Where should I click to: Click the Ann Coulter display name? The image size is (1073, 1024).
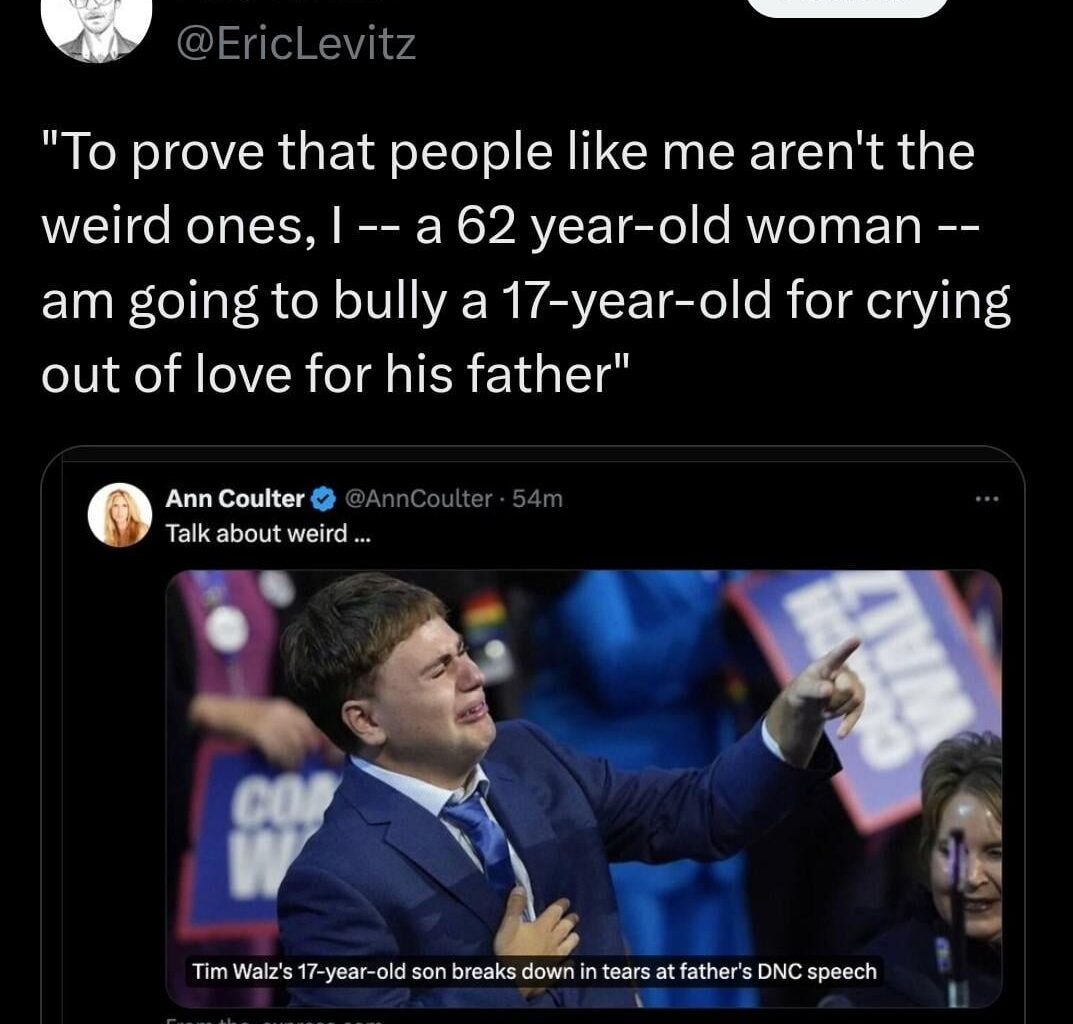pos(235,498)
